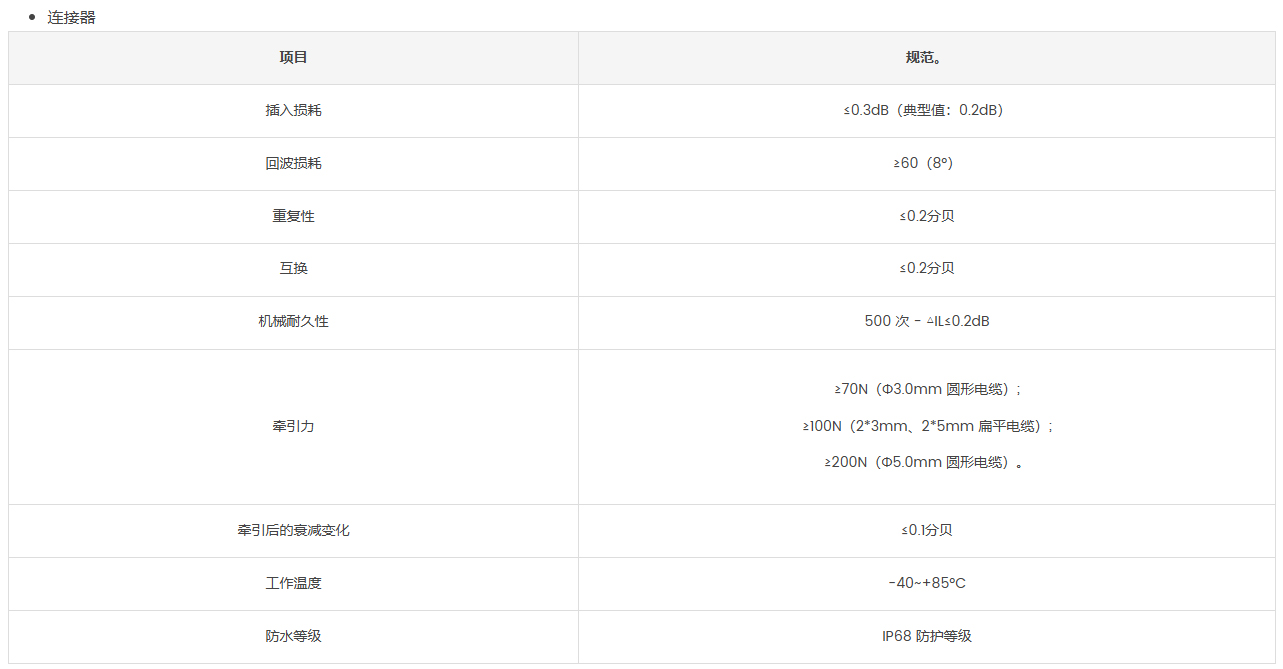Click the 插入损耗 row label

[x=293, y=111]
